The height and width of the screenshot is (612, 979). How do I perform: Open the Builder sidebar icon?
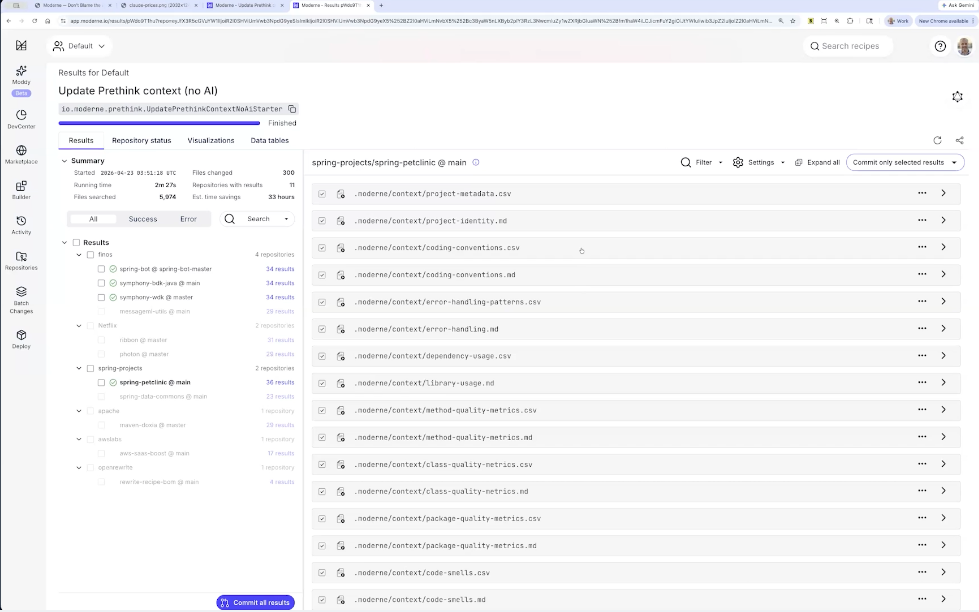coord(21,190)
